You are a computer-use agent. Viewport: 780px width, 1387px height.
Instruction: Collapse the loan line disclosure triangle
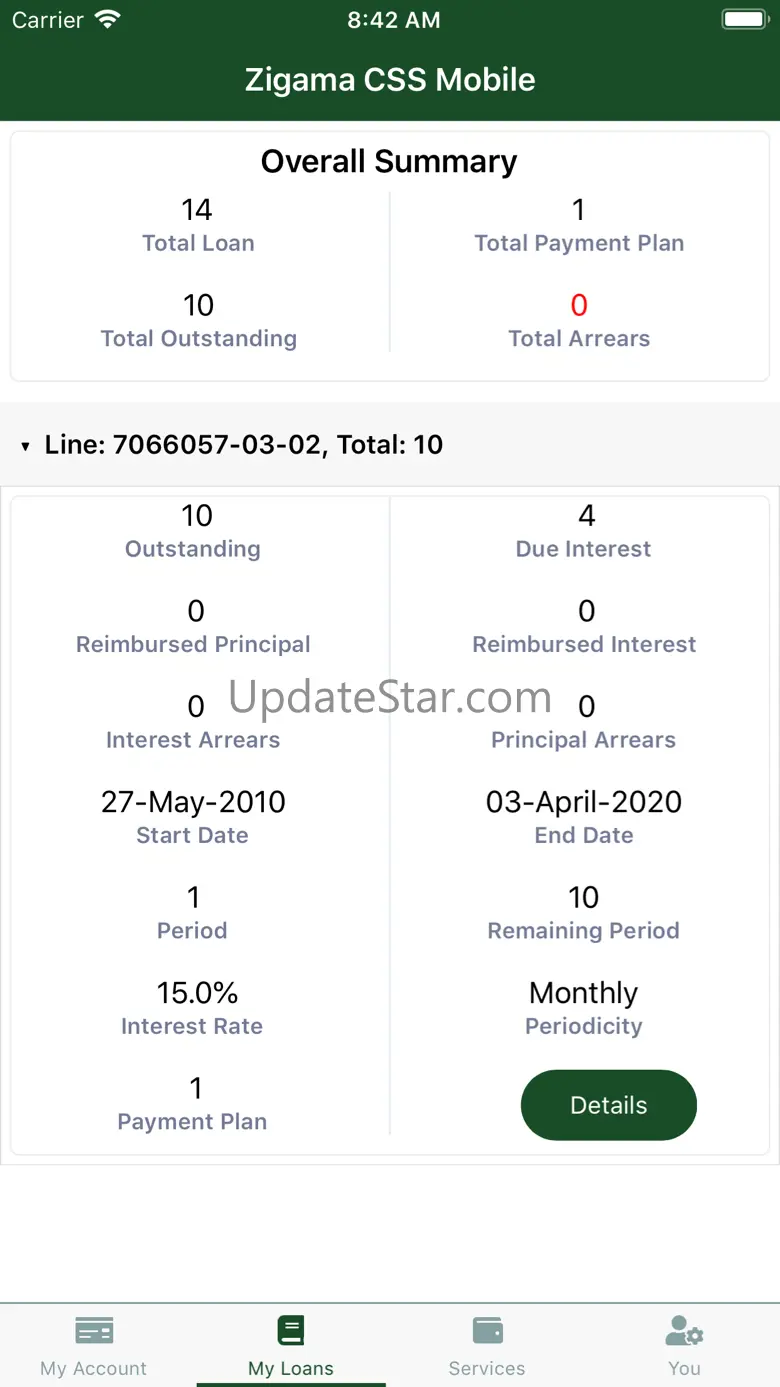(x=26, y=446)
